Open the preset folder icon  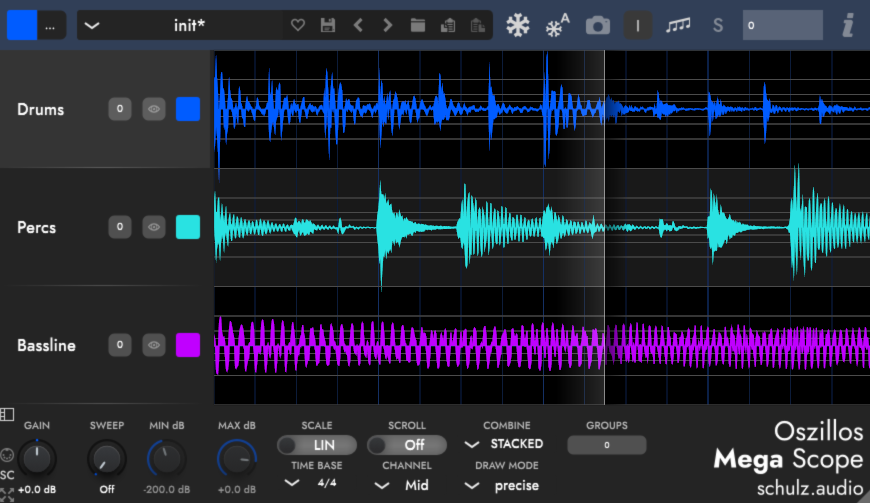[x=418, y=26]
